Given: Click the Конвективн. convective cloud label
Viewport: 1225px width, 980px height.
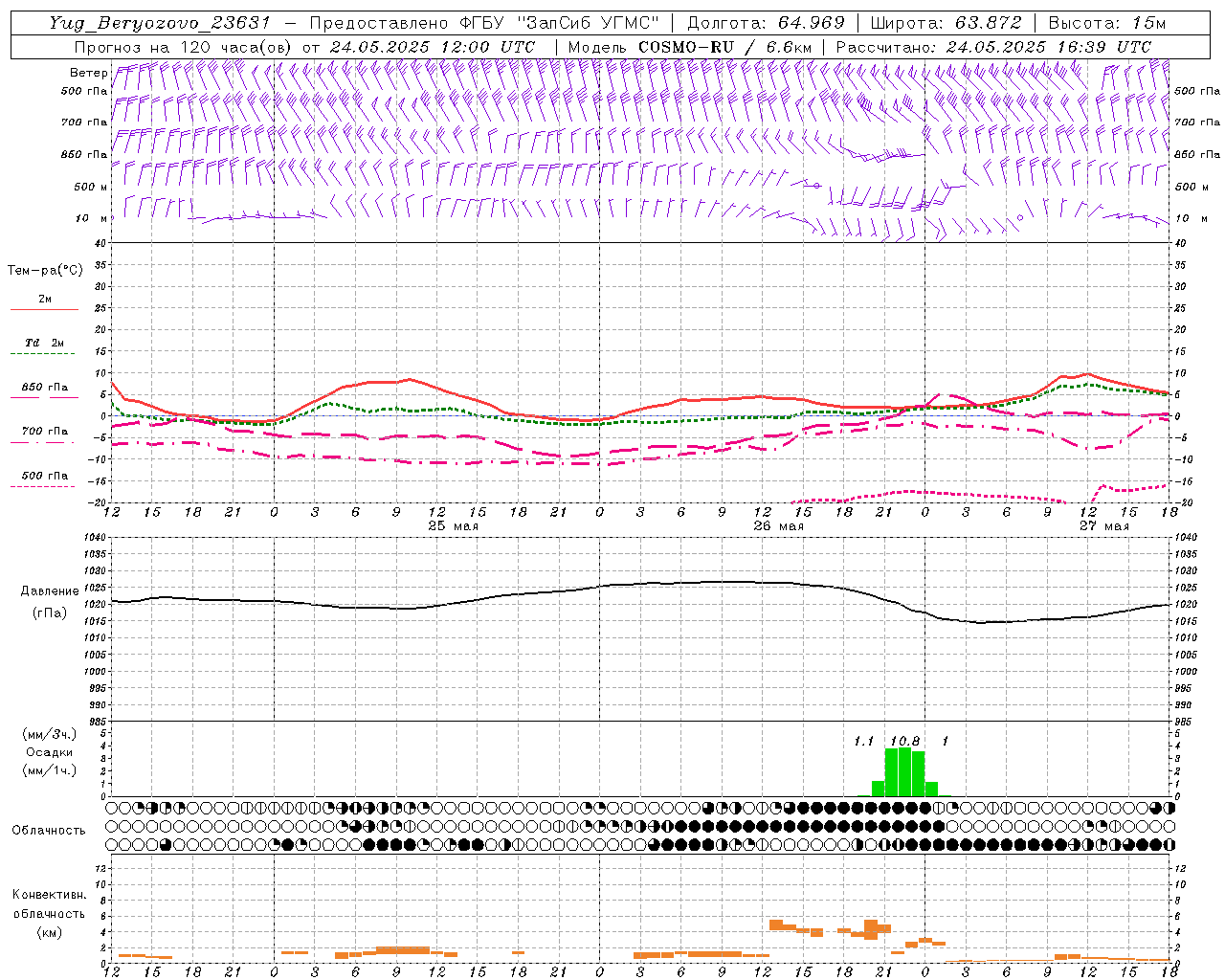Looking at the screenshot, I should 50,895.
